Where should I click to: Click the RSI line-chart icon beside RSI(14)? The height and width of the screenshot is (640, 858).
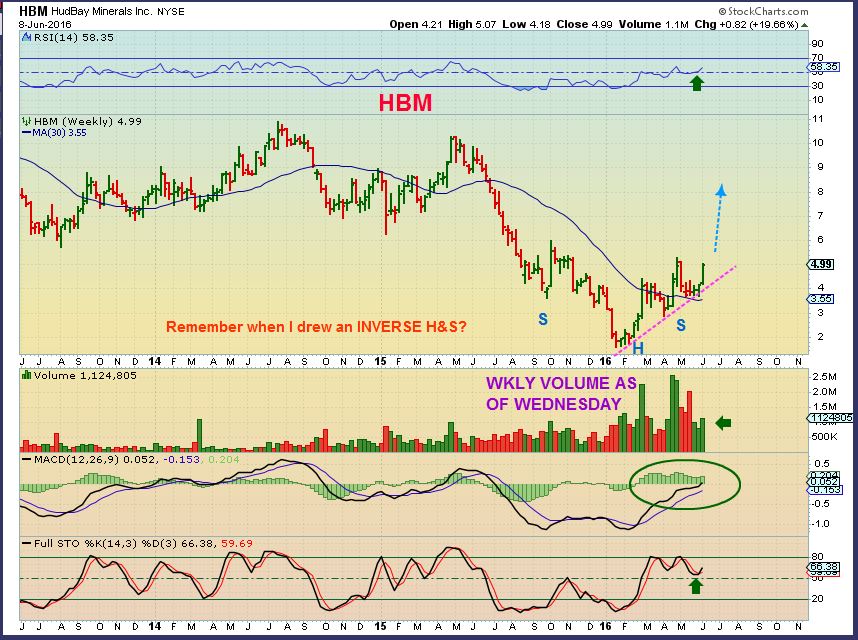(26, 37)
